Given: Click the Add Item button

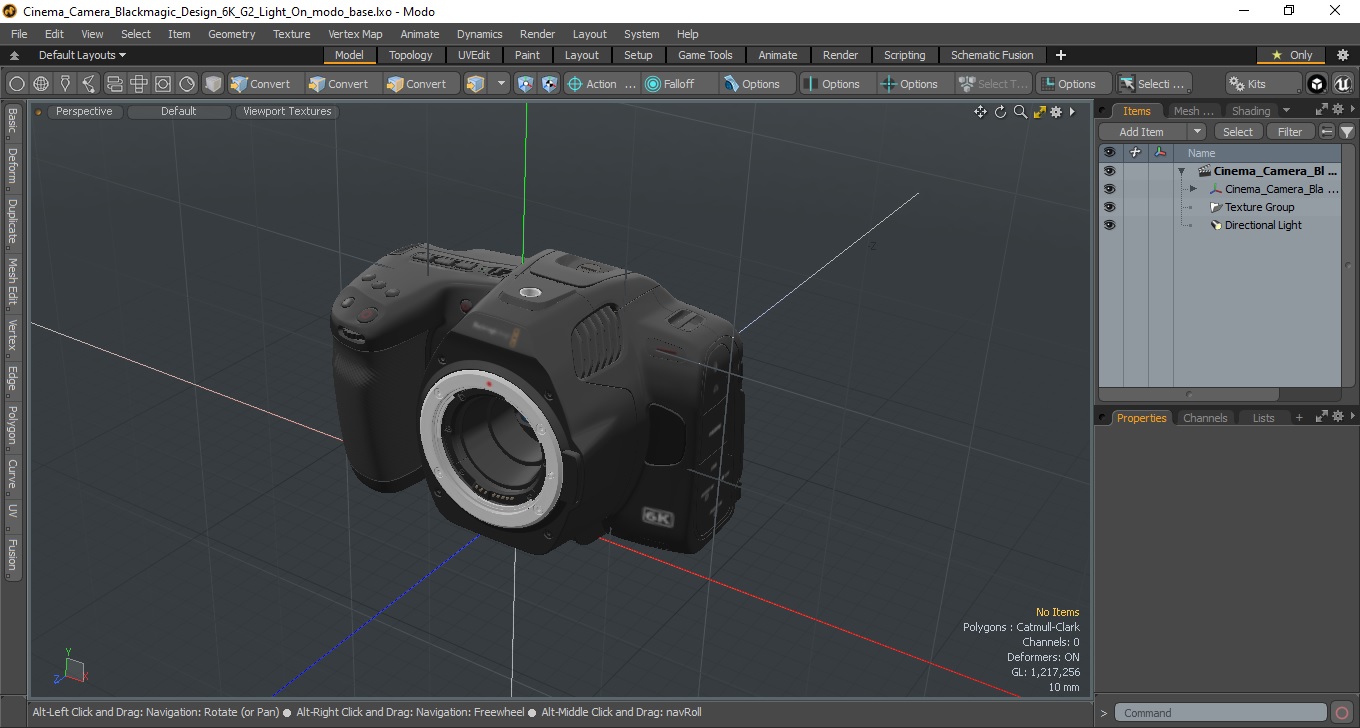Looking at the screenshot, I should tap(1142, 132).
